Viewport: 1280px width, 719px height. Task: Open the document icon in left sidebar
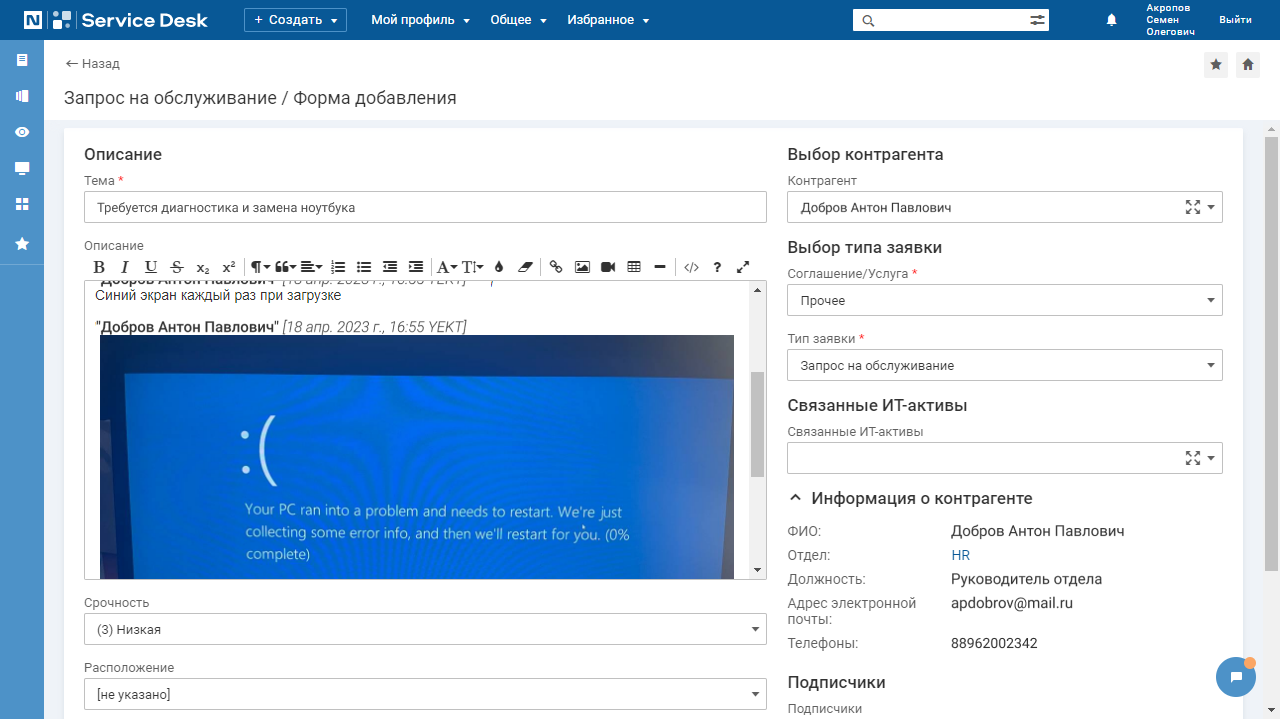point(22,60)
